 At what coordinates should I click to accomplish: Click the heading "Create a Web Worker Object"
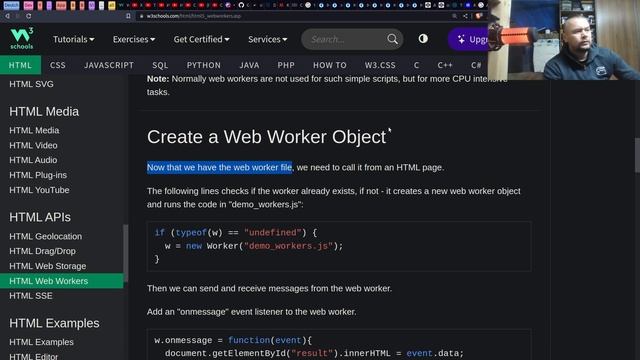267,137
